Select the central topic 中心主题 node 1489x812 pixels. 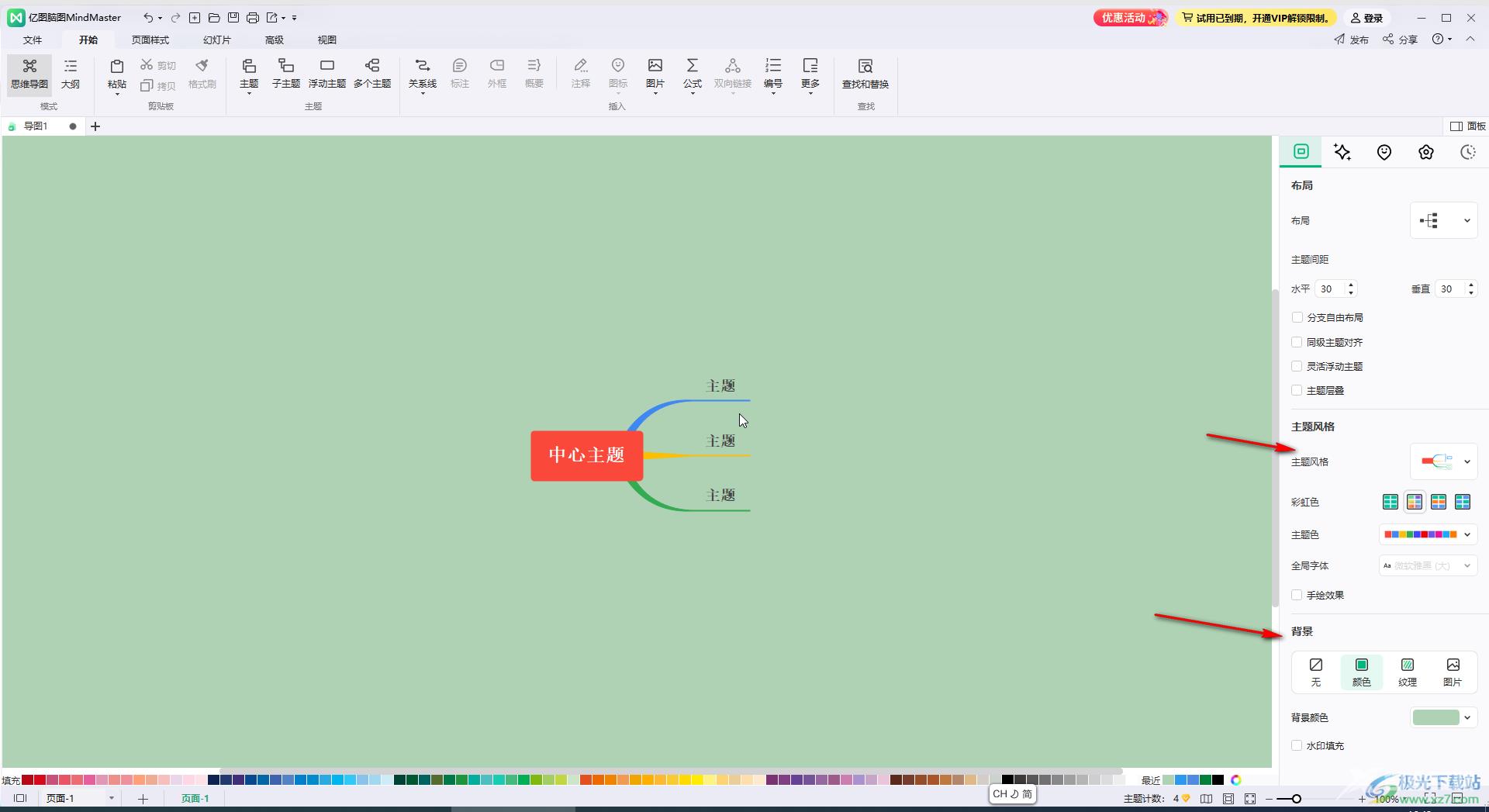tap(587, 455)
